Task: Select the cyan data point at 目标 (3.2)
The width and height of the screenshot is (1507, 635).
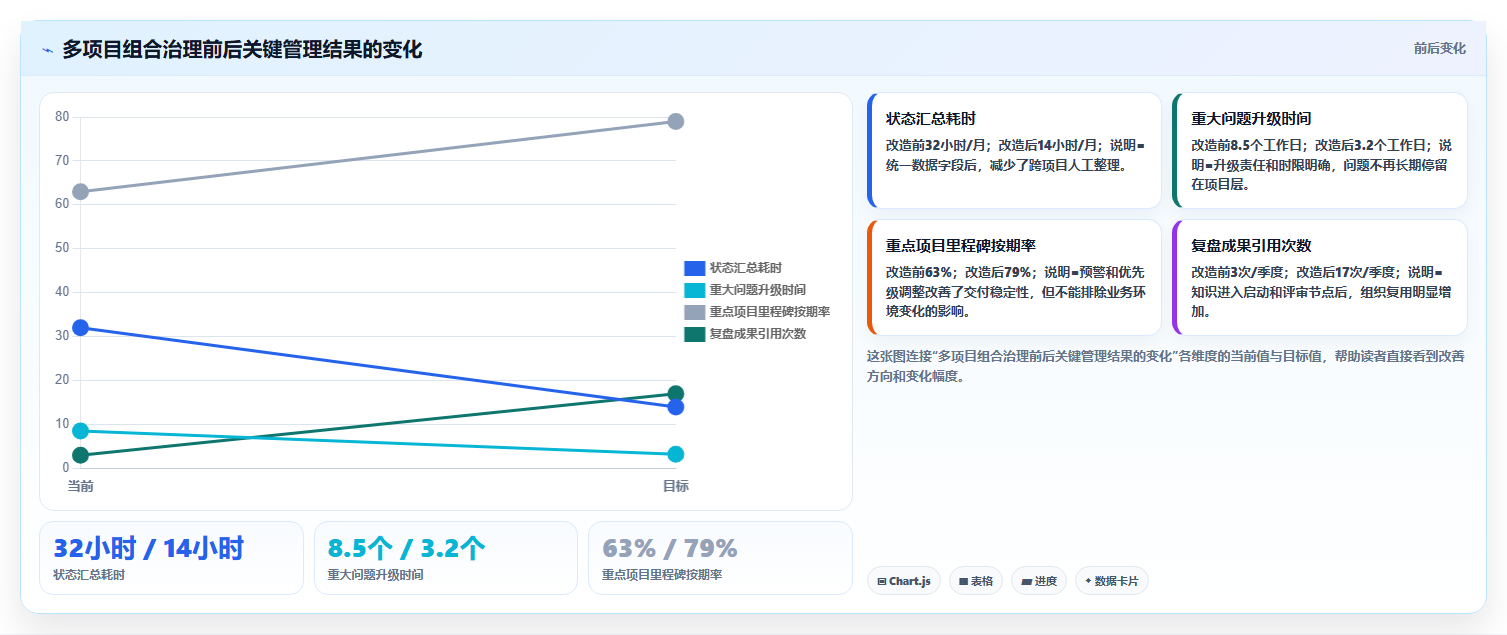Action: tap(675, 454)
